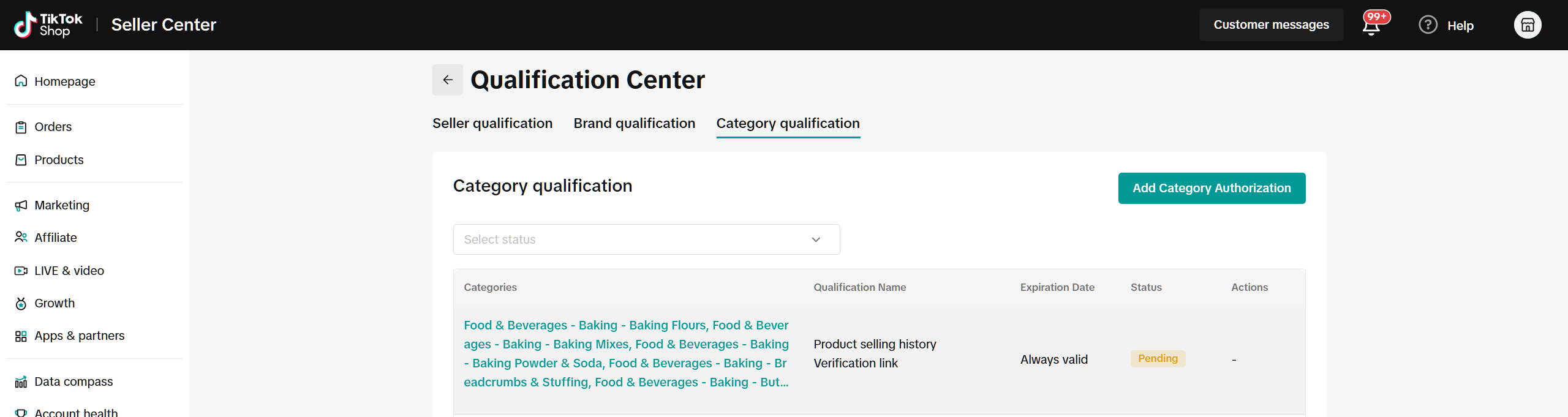Click the Marketing megaphone icon
1568x417 pixels.
coord(21,205)
